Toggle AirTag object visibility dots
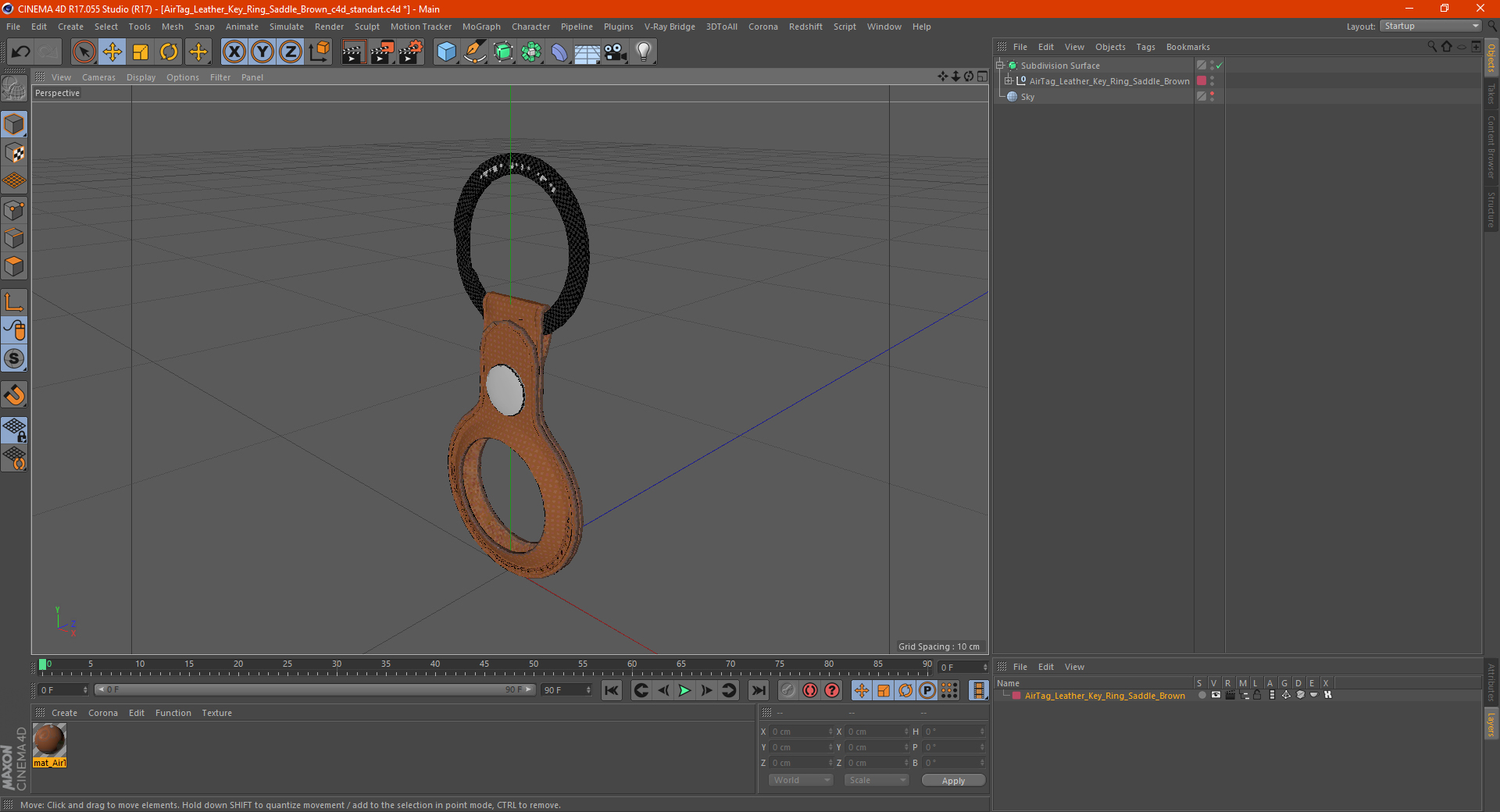Screen dimensions: 1500x812 tap(1212, 80)
